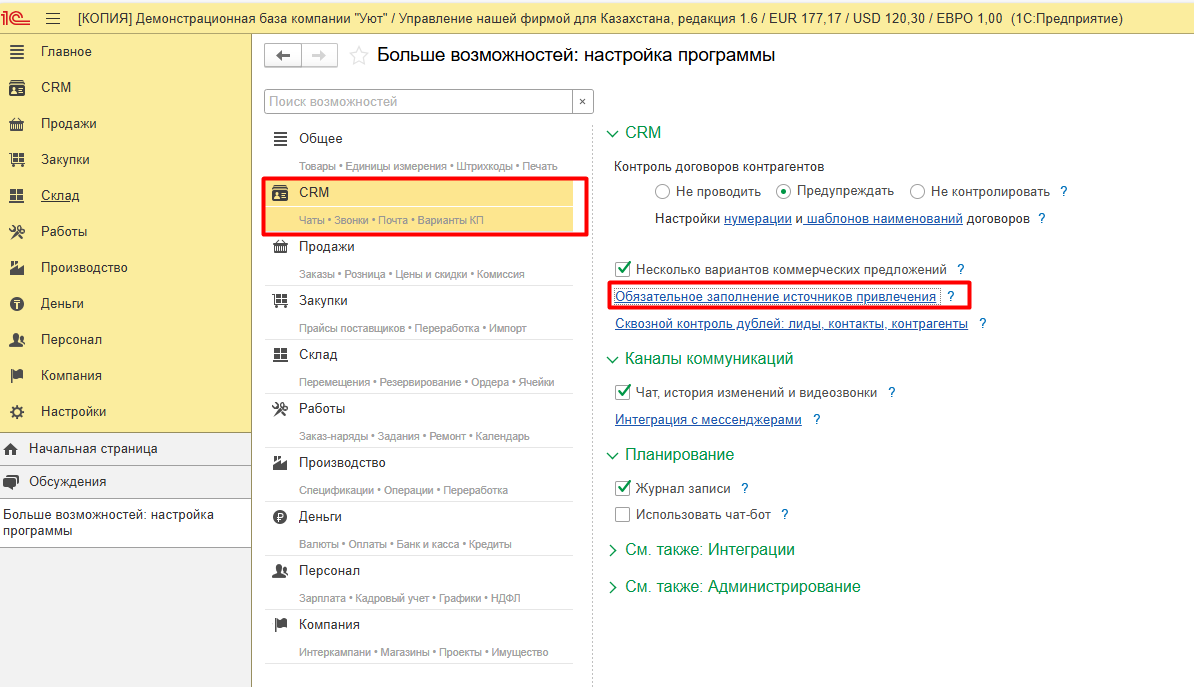Switch to the Начальная страница tab

coord(92,449)
